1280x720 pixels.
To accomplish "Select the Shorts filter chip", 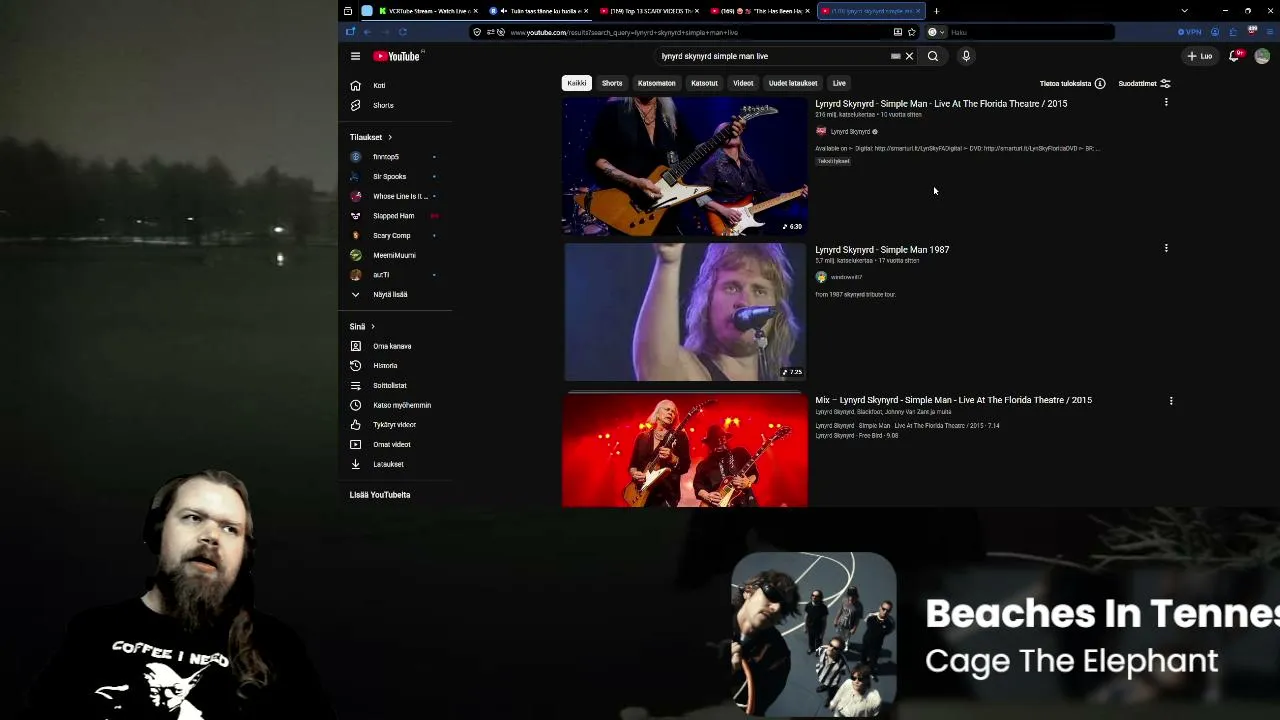I will point(612,83).
